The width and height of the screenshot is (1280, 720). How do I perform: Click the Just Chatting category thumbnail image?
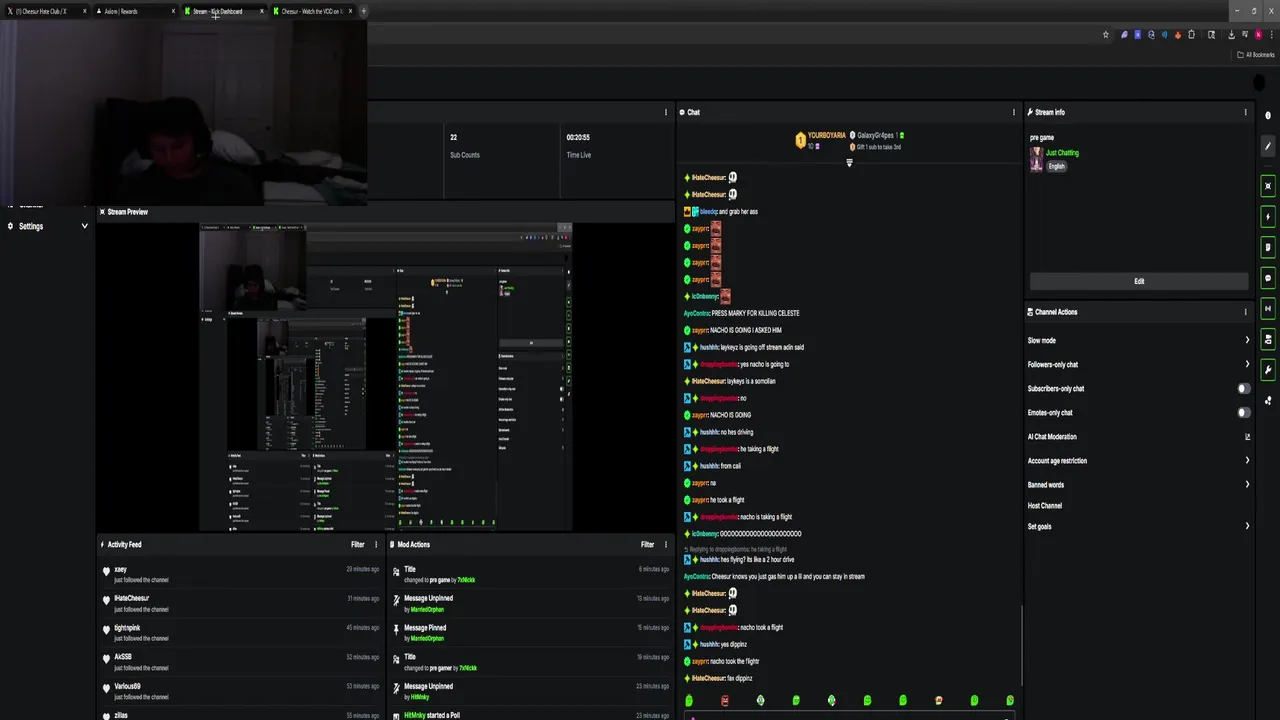tap(1037, 159)
